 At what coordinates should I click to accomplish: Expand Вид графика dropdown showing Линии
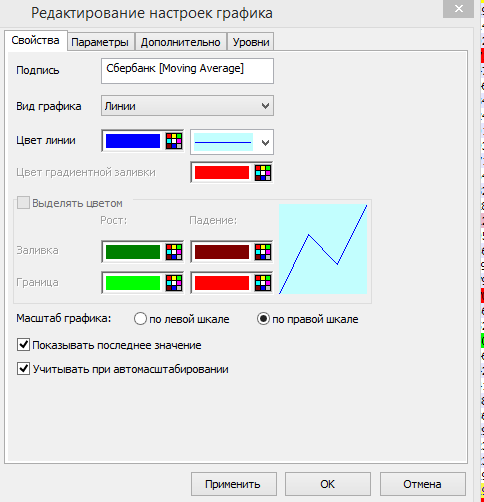click(187, 106)
